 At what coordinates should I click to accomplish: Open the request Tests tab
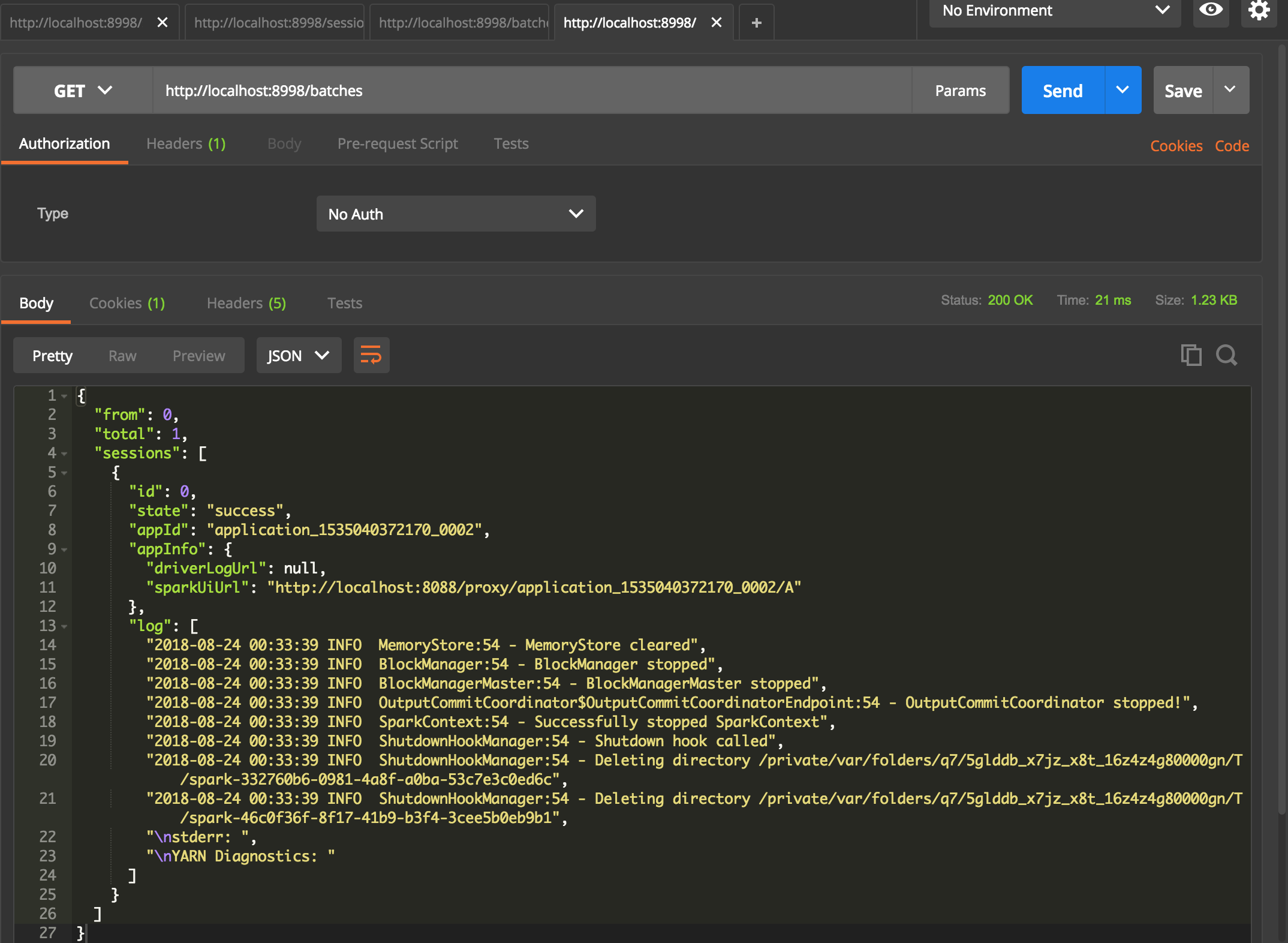511,144
